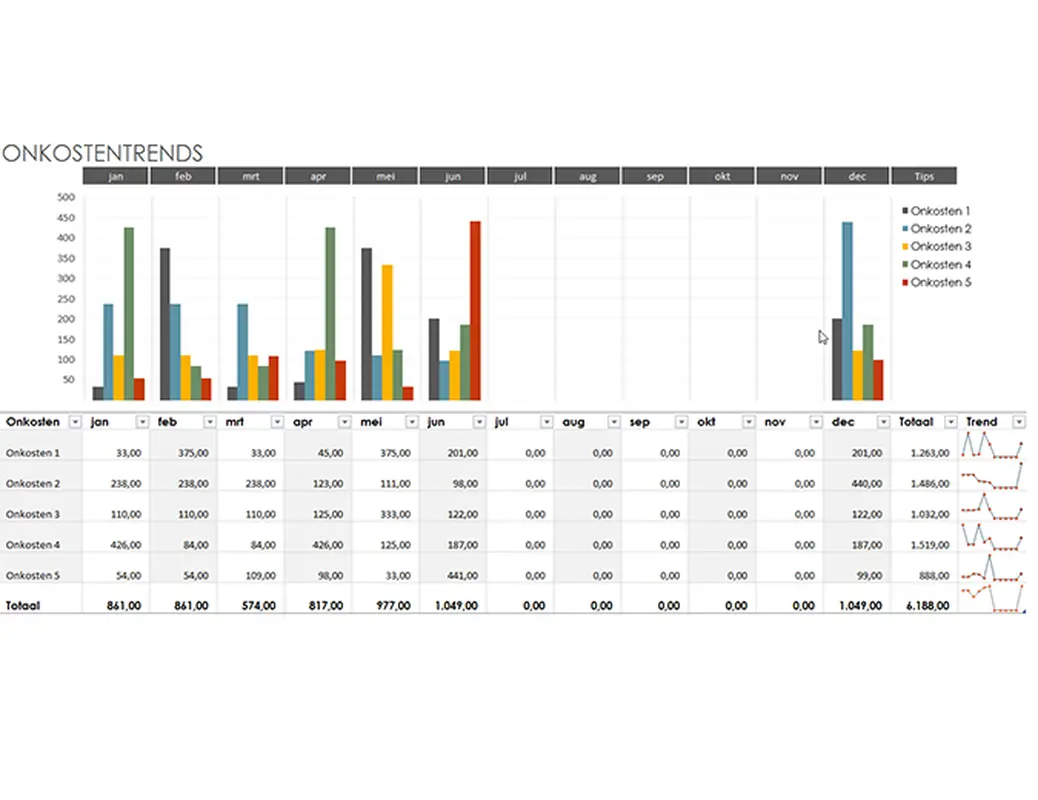
Task: Go to the dec month tab
Action: point(855,175)
